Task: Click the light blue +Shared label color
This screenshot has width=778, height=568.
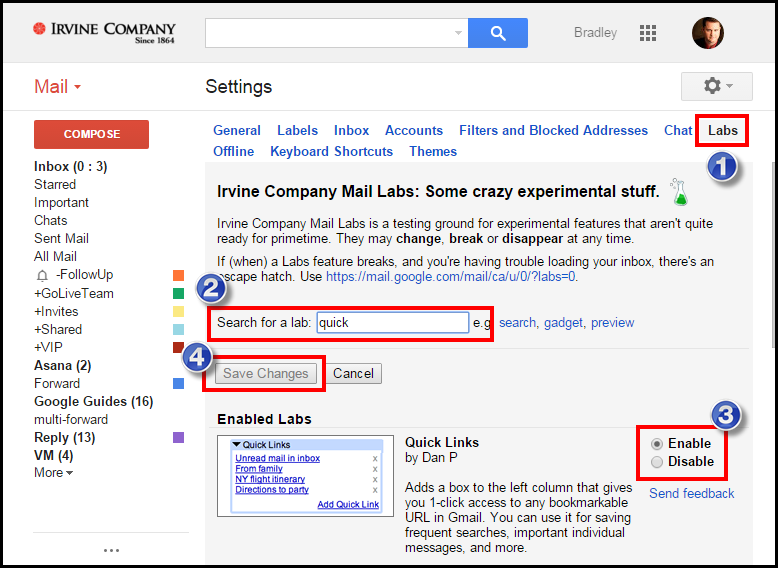Action: (179, 329)
